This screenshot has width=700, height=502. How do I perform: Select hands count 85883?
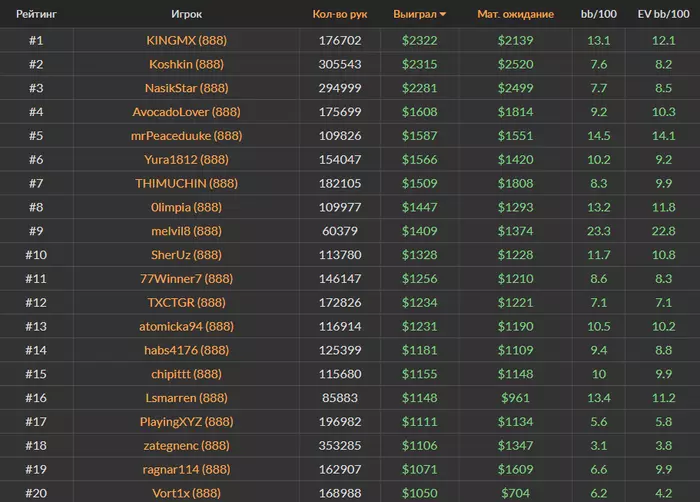340,397
